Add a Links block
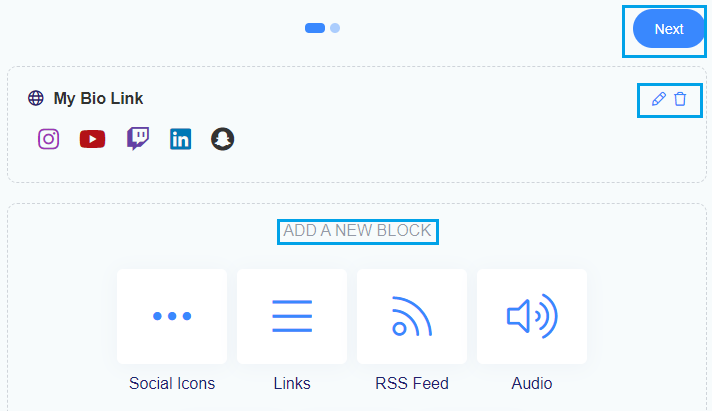The image size is (712, 411). click(292, 316)
